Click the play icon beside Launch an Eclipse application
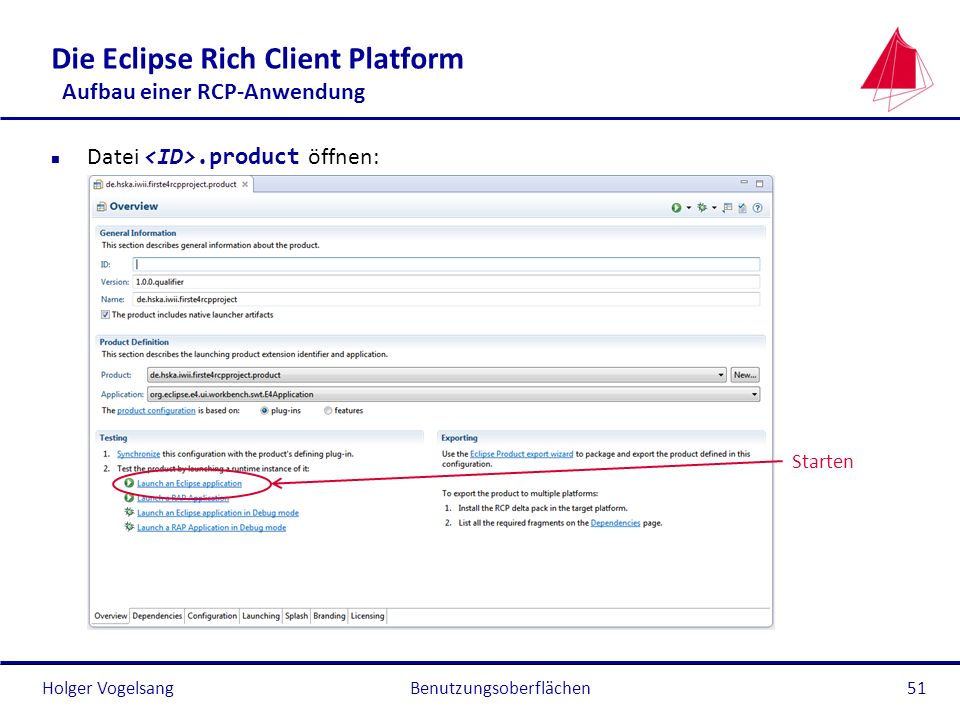Viewport: 960px width, 720px height. [x=129, y=483]
